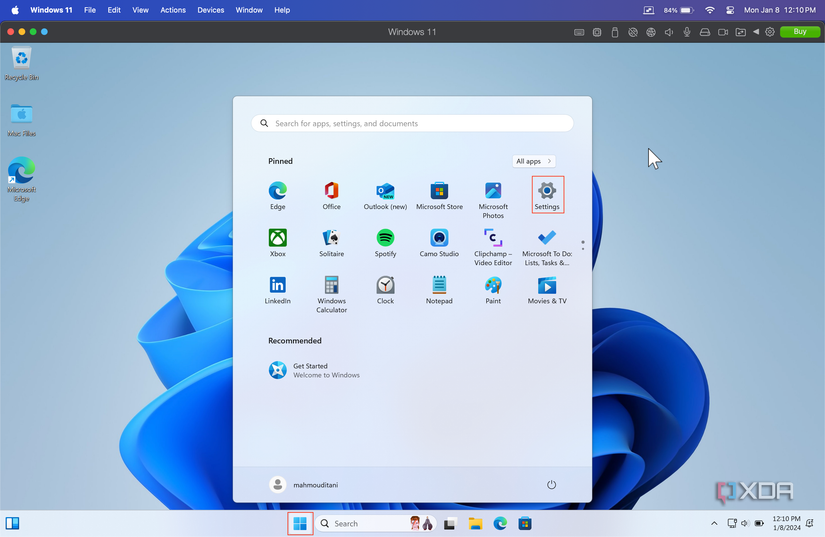Viewport: 825px width, 537px height.
Task: Open the Apple menu
Action: point(15,10)
